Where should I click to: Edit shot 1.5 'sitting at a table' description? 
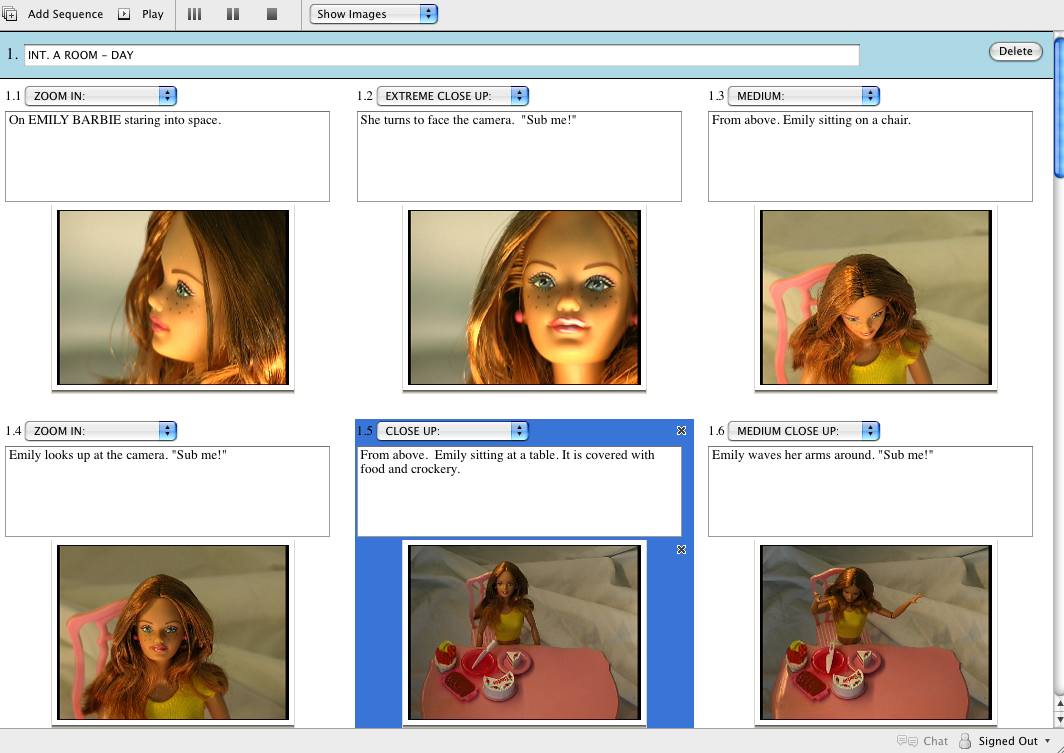click(519, 491)
